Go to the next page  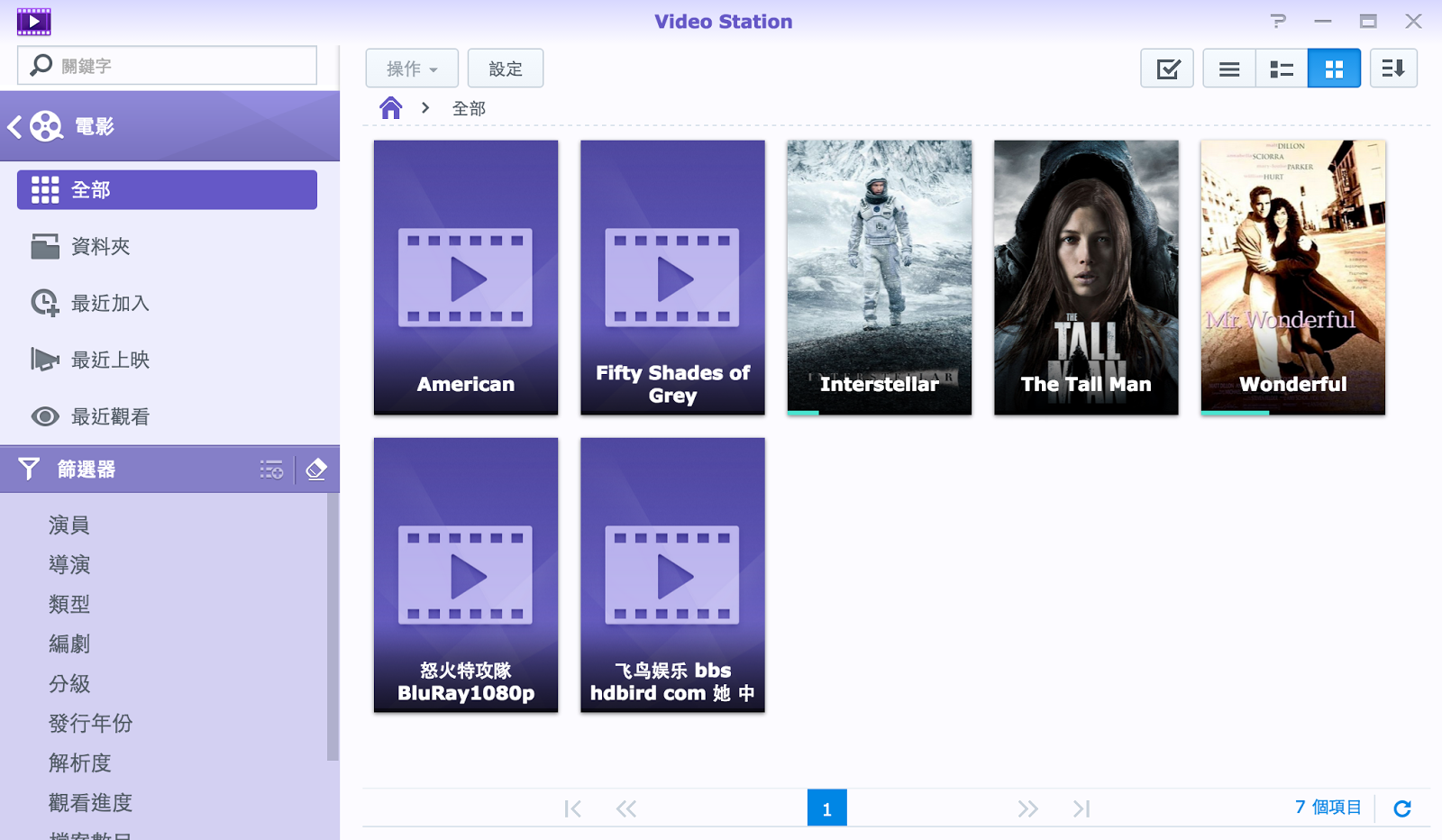1027,808
